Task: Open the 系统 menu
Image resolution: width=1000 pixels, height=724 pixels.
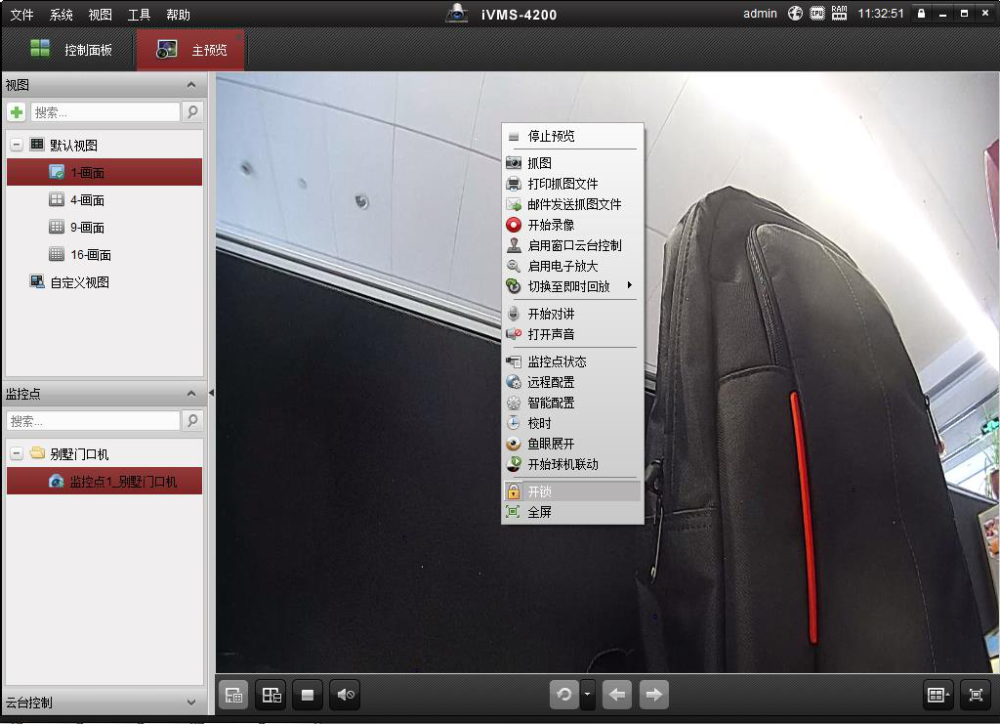Action: coord(61,15)
